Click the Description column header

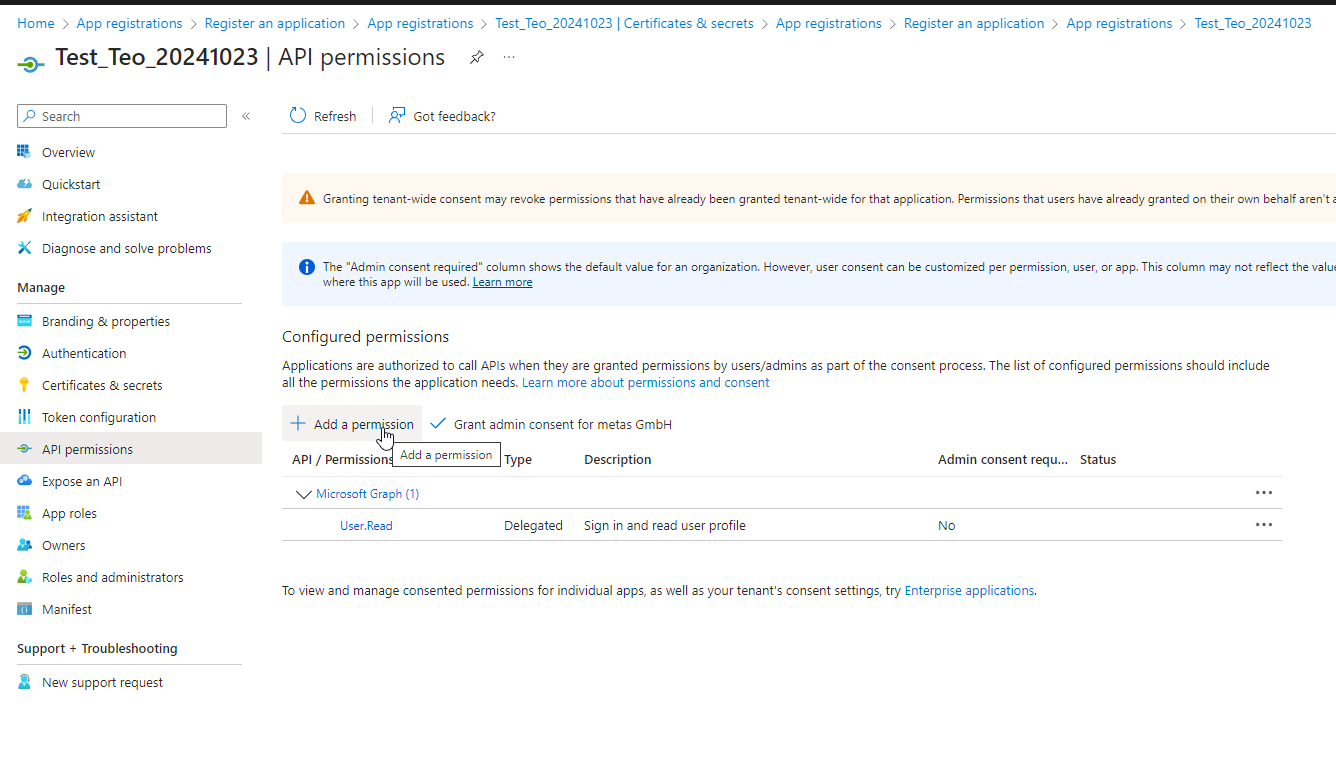point(617,459)
